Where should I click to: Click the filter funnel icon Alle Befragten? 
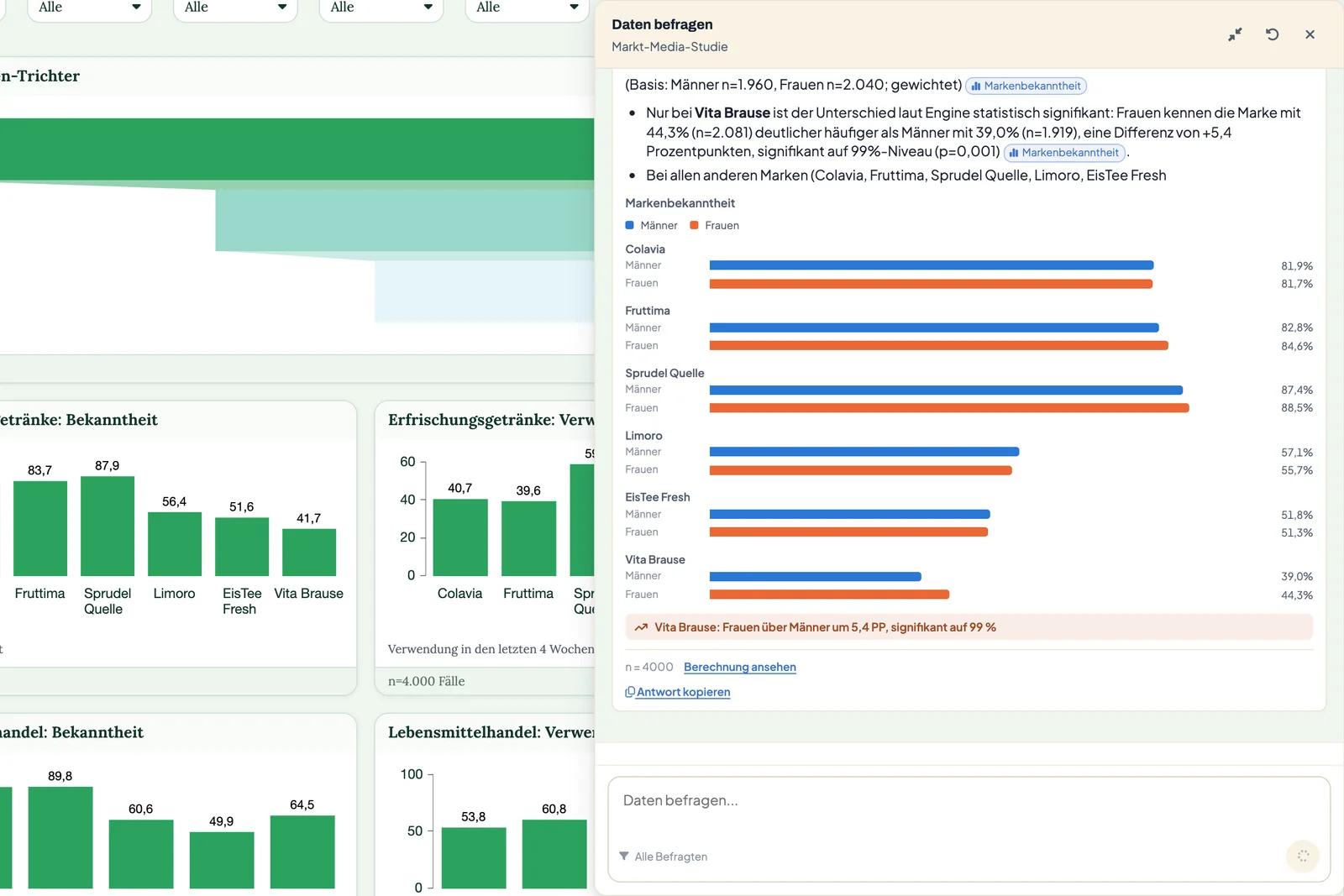click(624, 856)
